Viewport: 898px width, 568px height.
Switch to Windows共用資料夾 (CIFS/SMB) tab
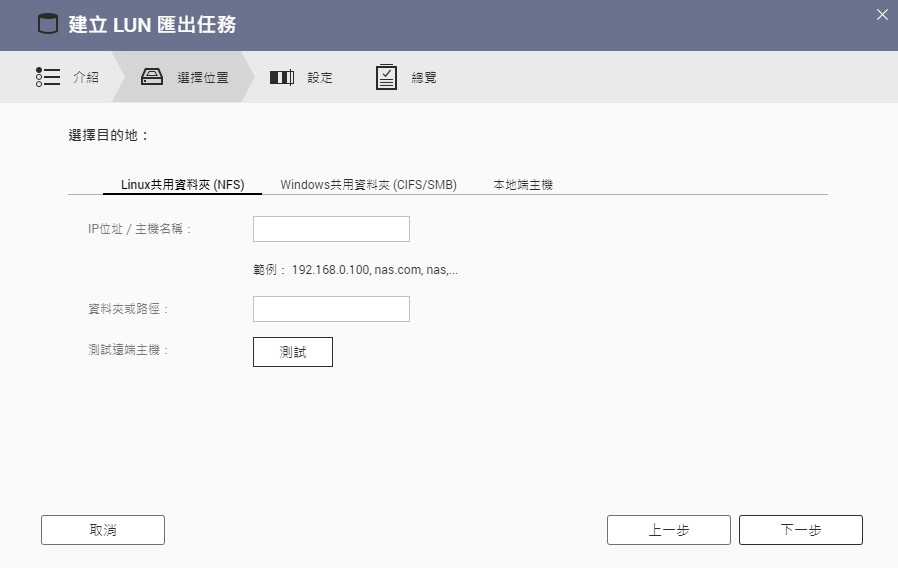[368, 185]
